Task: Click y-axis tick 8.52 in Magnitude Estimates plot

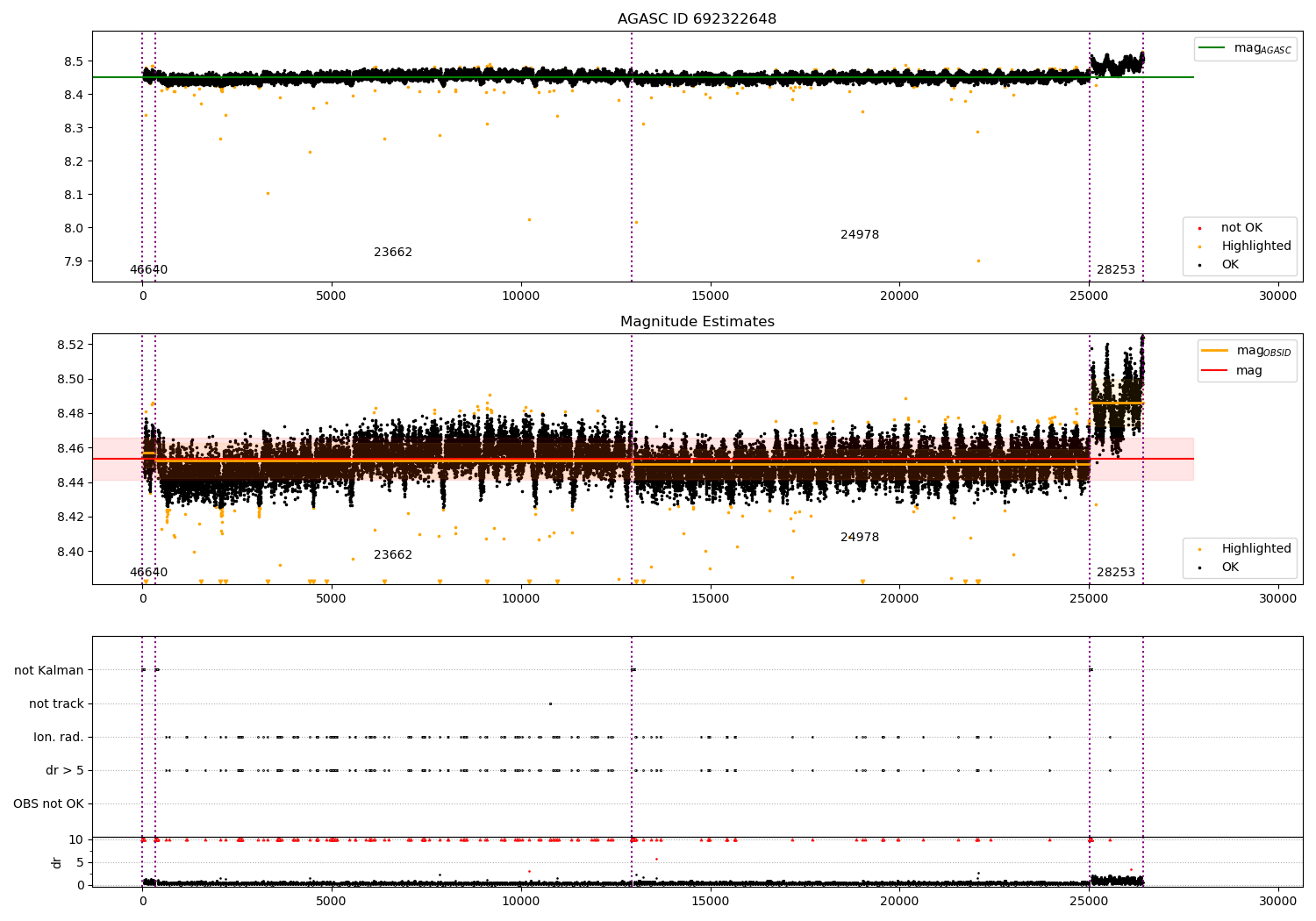Action: click(x=70, y=346)
